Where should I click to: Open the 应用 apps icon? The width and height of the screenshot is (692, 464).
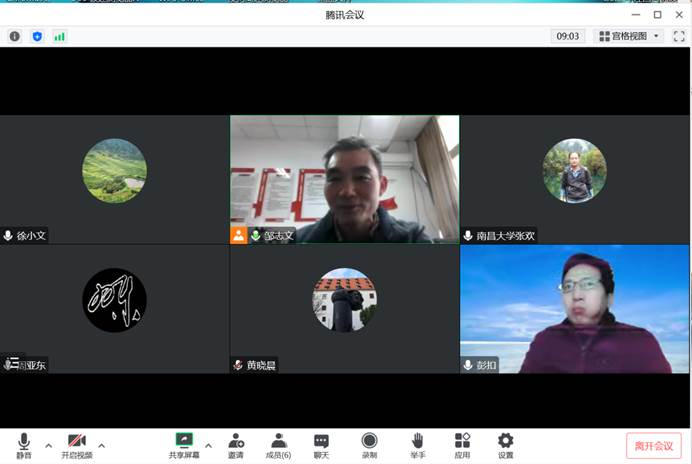(x=462, y=444)
